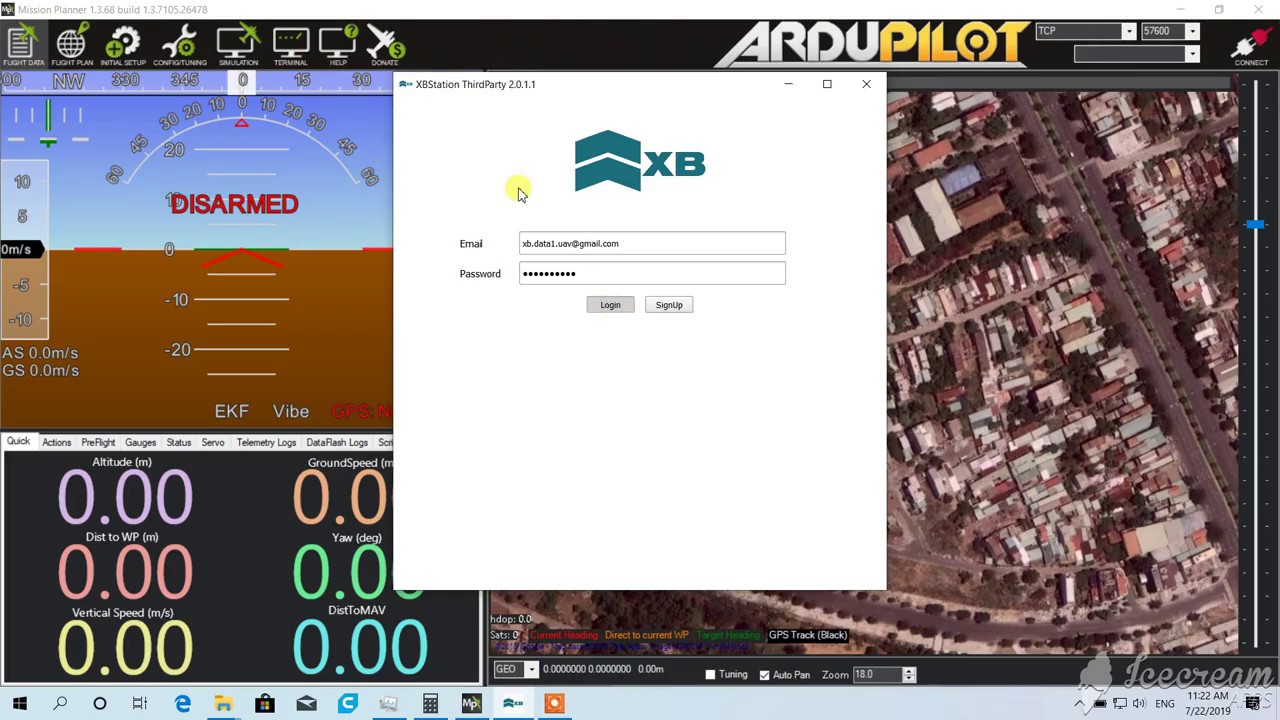Screen dimensions: 1280x720
Task: Click the Dist to WP (m) value
Action: click(x=125, y=572)
